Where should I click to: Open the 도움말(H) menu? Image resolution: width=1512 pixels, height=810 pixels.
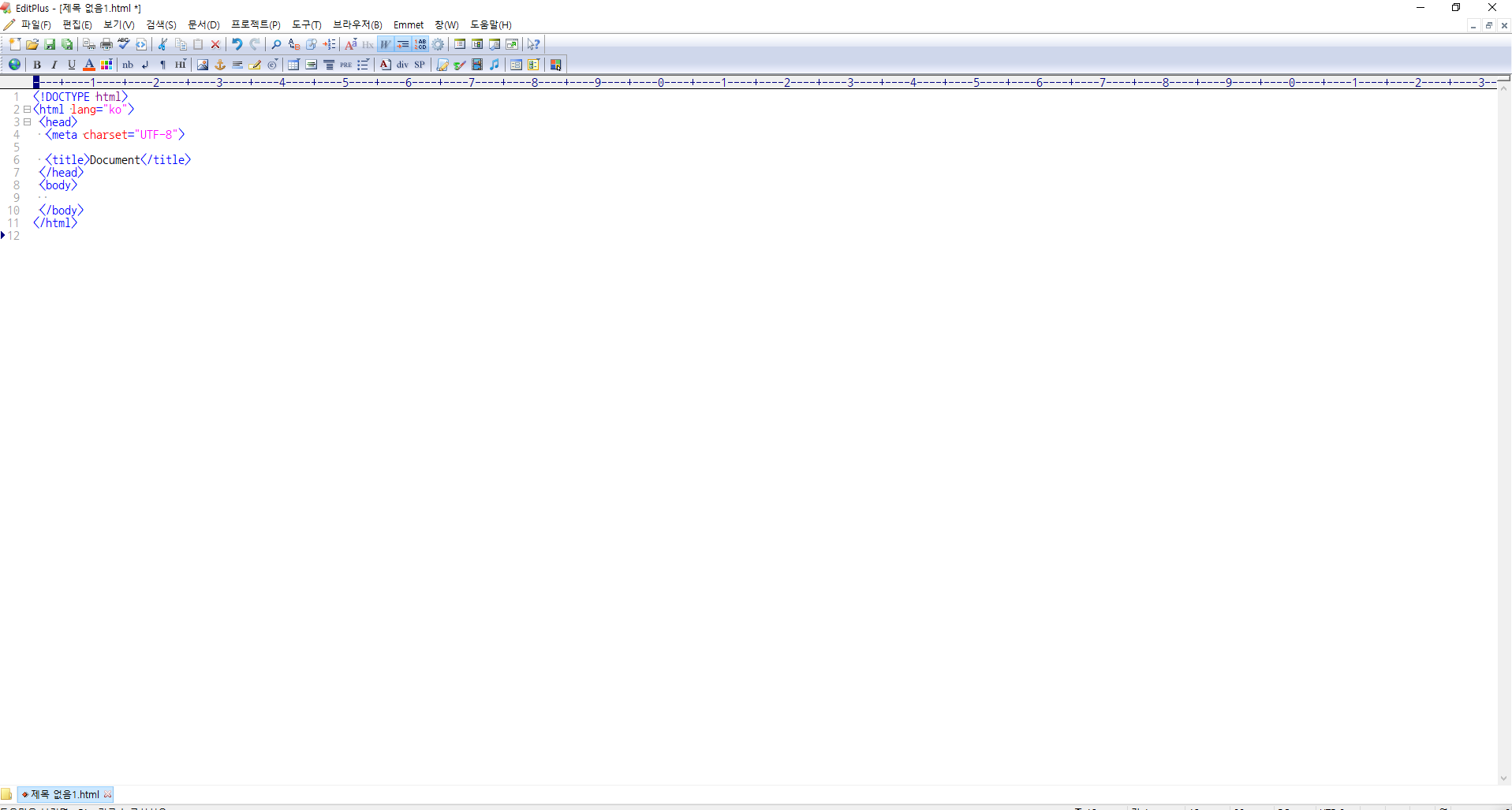coord(491,25)
